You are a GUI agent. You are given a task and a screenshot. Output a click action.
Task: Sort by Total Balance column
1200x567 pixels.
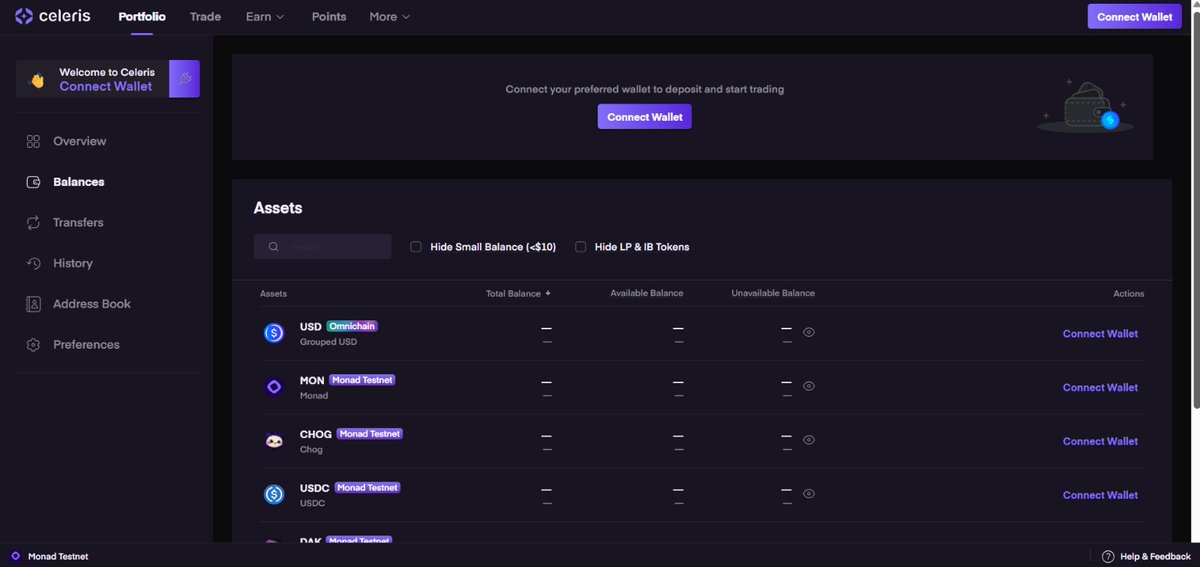point(518,293)
